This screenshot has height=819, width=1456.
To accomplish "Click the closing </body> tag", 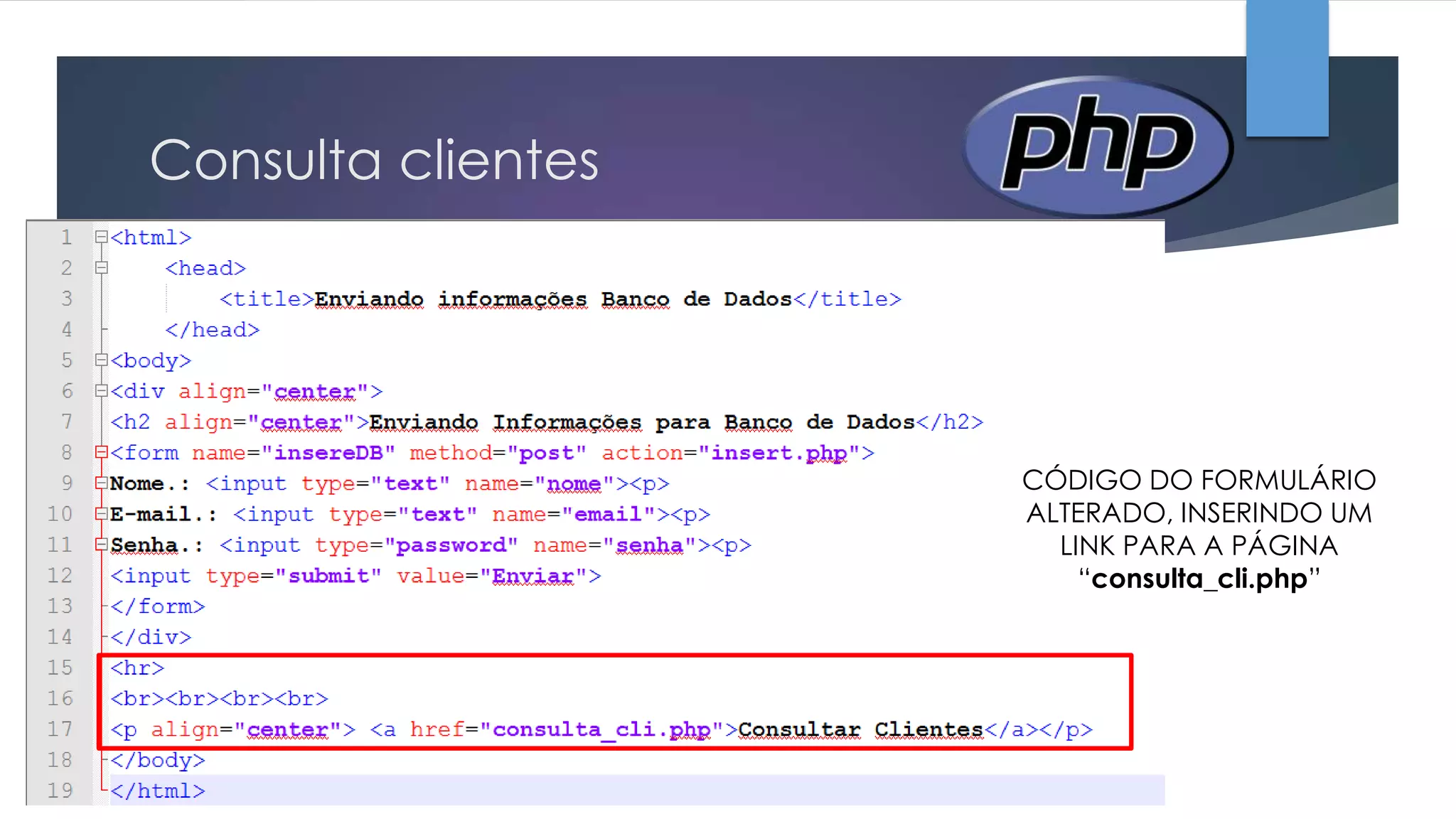I will point(158,760).
